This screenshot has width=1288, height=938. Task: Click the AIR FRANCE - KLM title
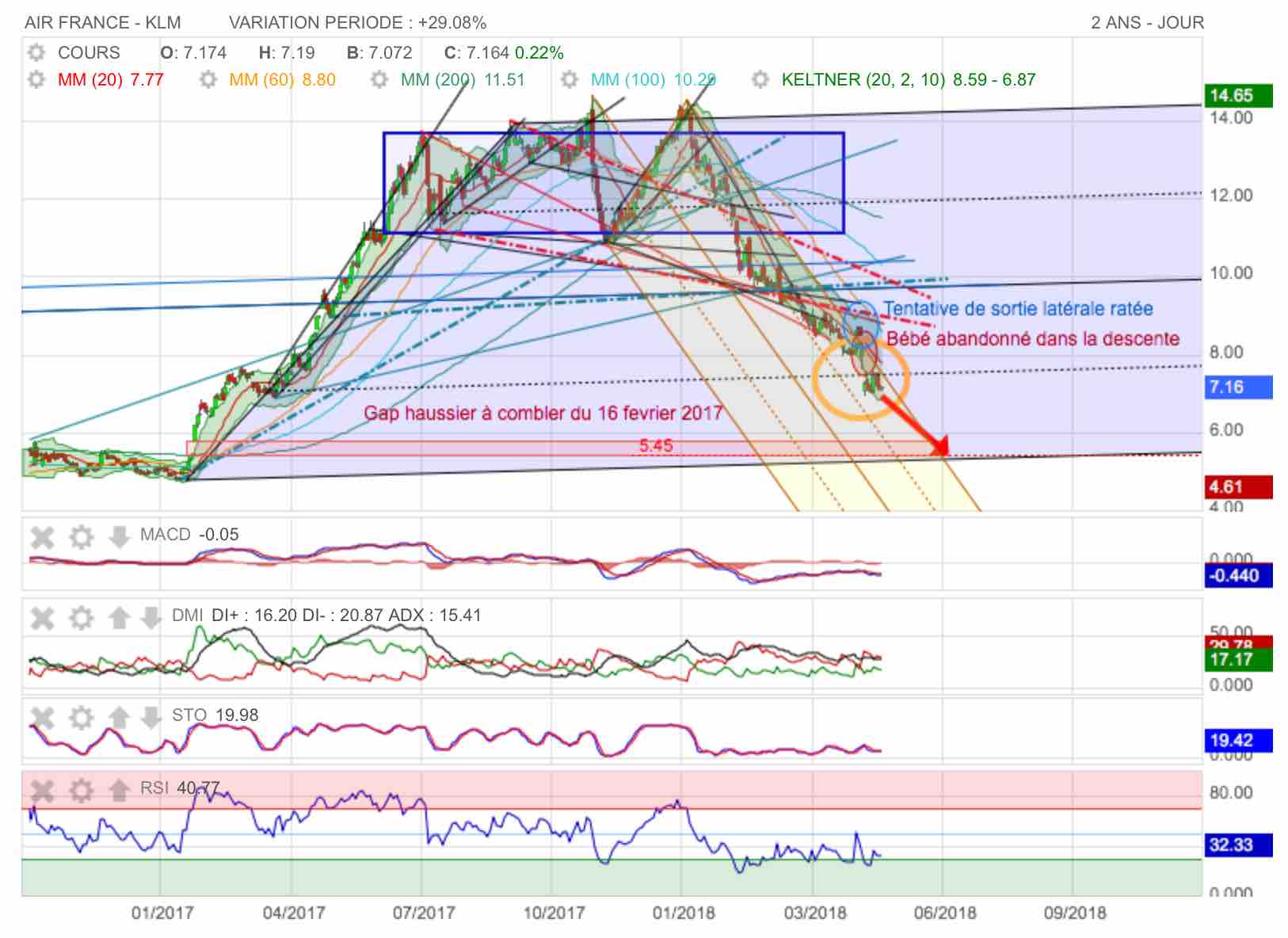click(102, 23)
